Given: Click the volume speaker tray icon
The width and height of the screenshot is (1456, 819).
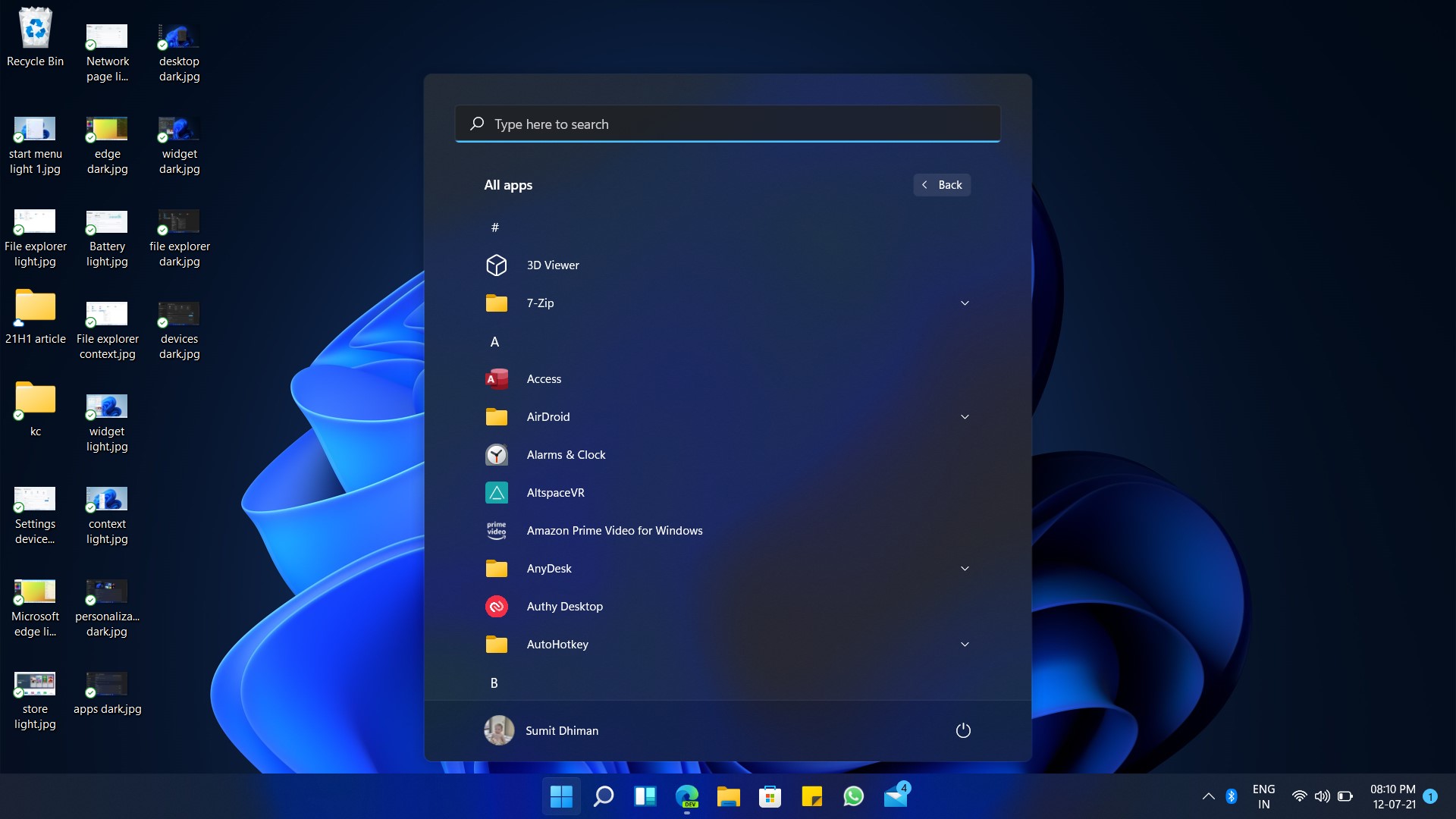Looking at the screenshot, I should click(x=1323, y=796).
